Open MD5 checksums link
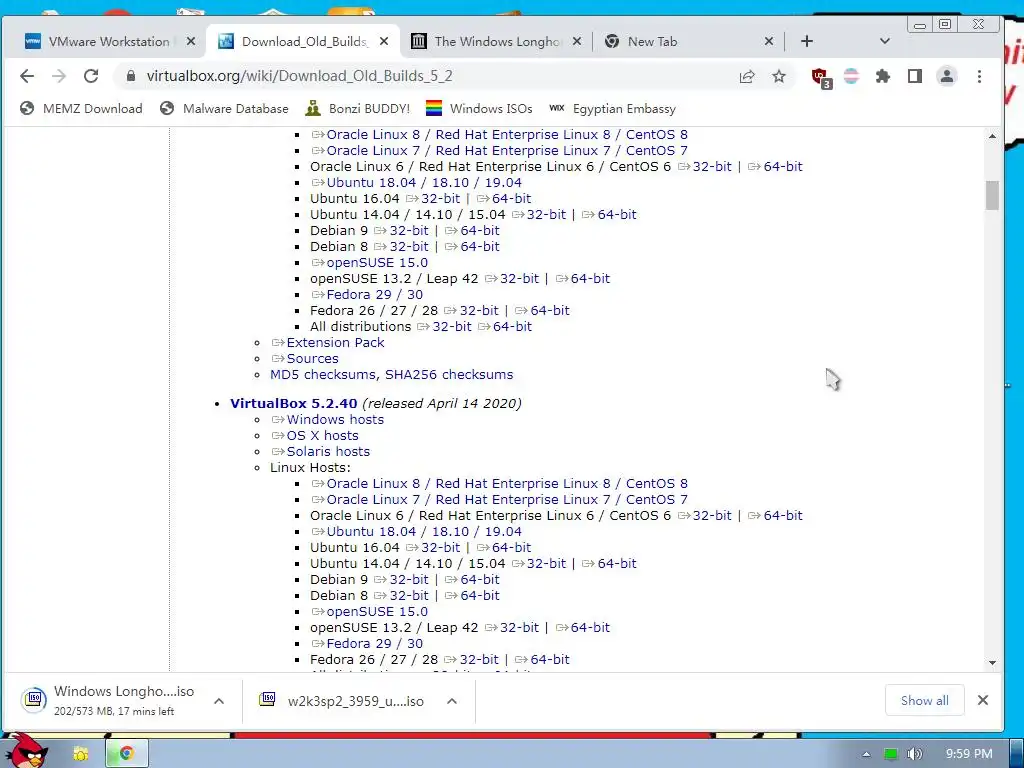 click(323, 375)
